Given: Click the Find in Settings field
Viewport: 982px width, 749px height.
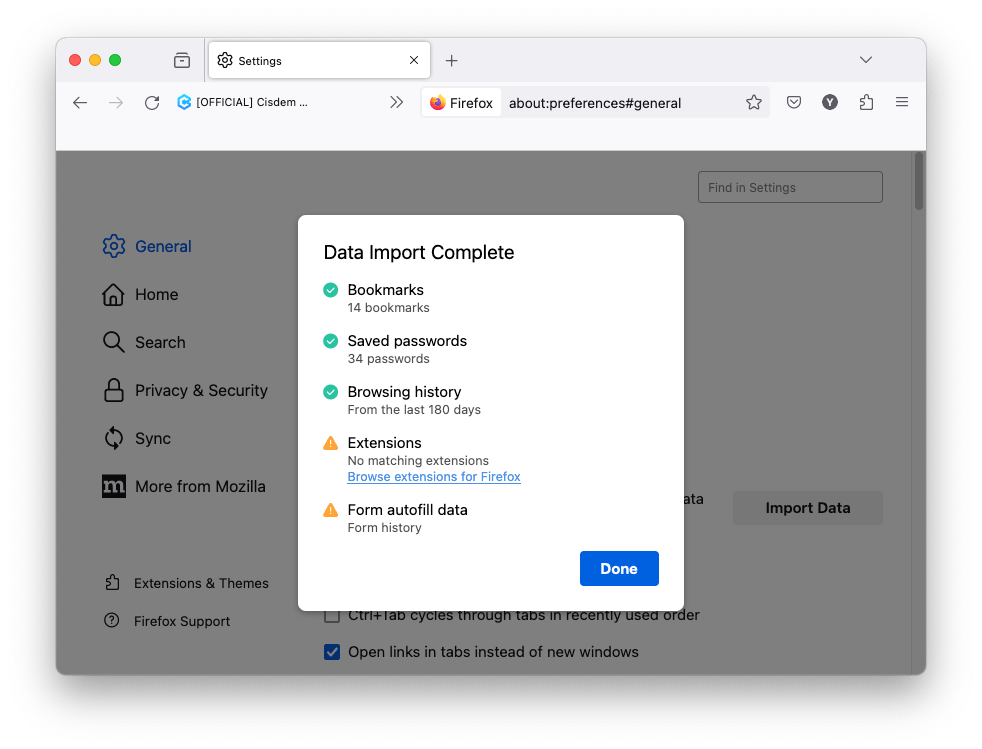Looking at the screenshot, I should coord(790,187).
